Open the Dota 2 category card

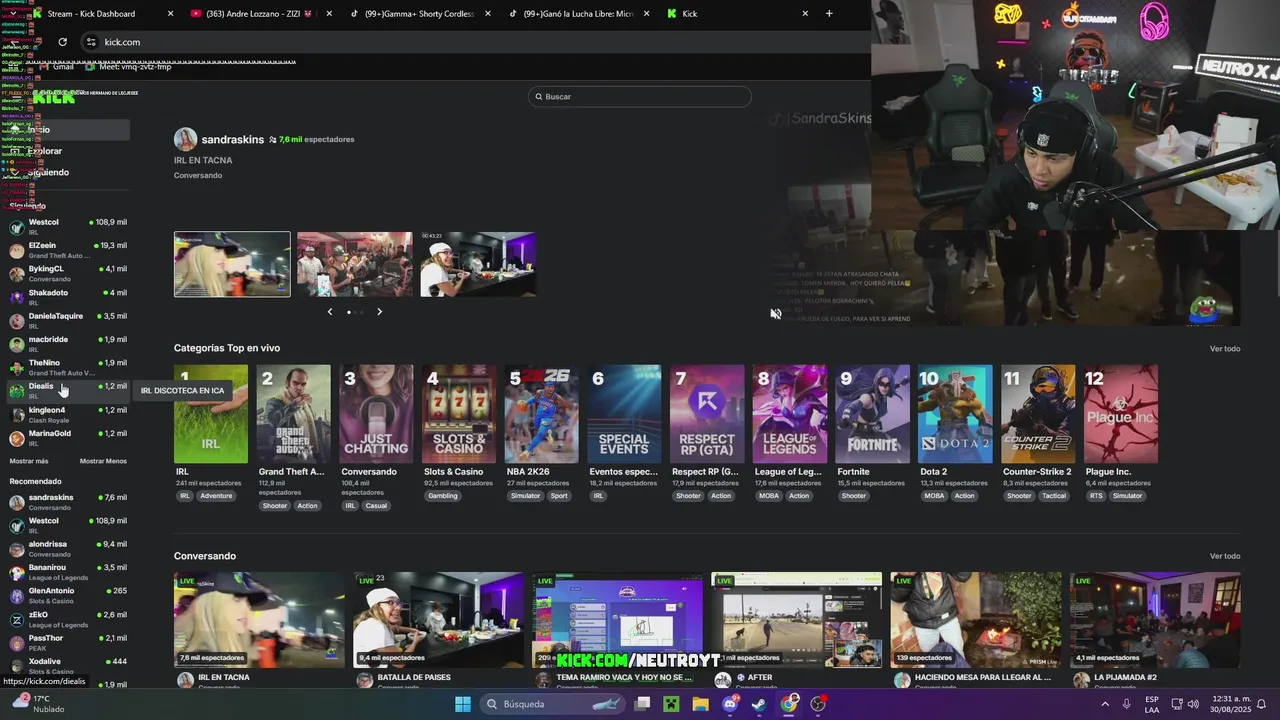[x=955, y=414]
